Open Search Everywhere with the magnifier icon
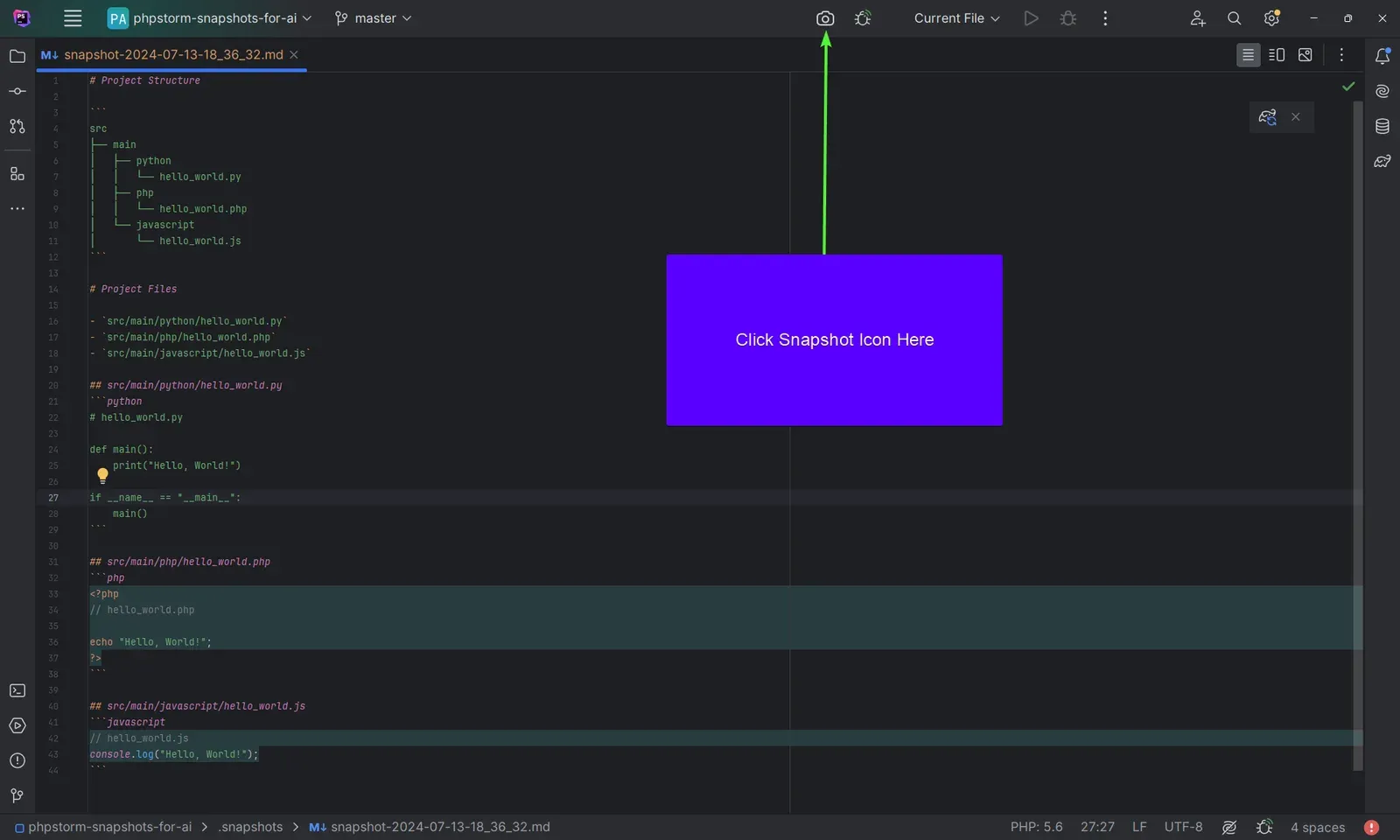This screenshot has width=1400, height=840. [1235, 18]
